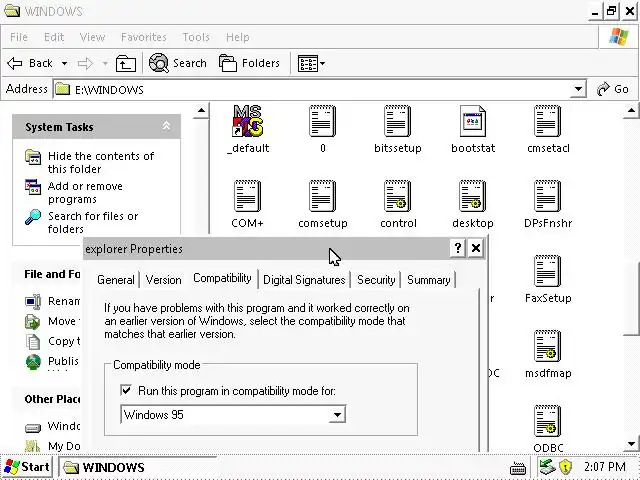
Task: Open the Windows drive icon in Other Places
Action: pyautogui.click(x=33, y=427)
